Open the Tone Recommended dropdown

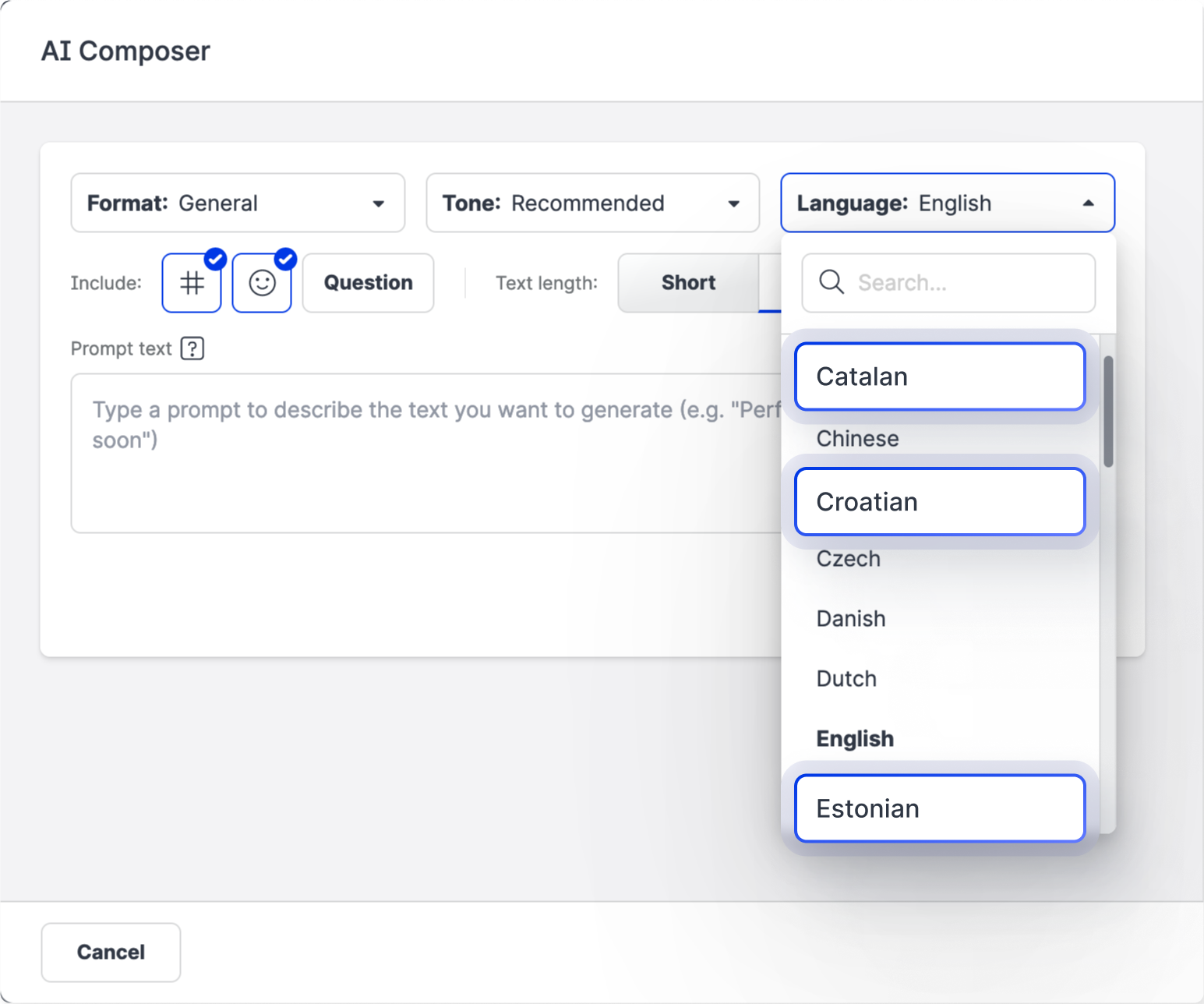(592, 203)
